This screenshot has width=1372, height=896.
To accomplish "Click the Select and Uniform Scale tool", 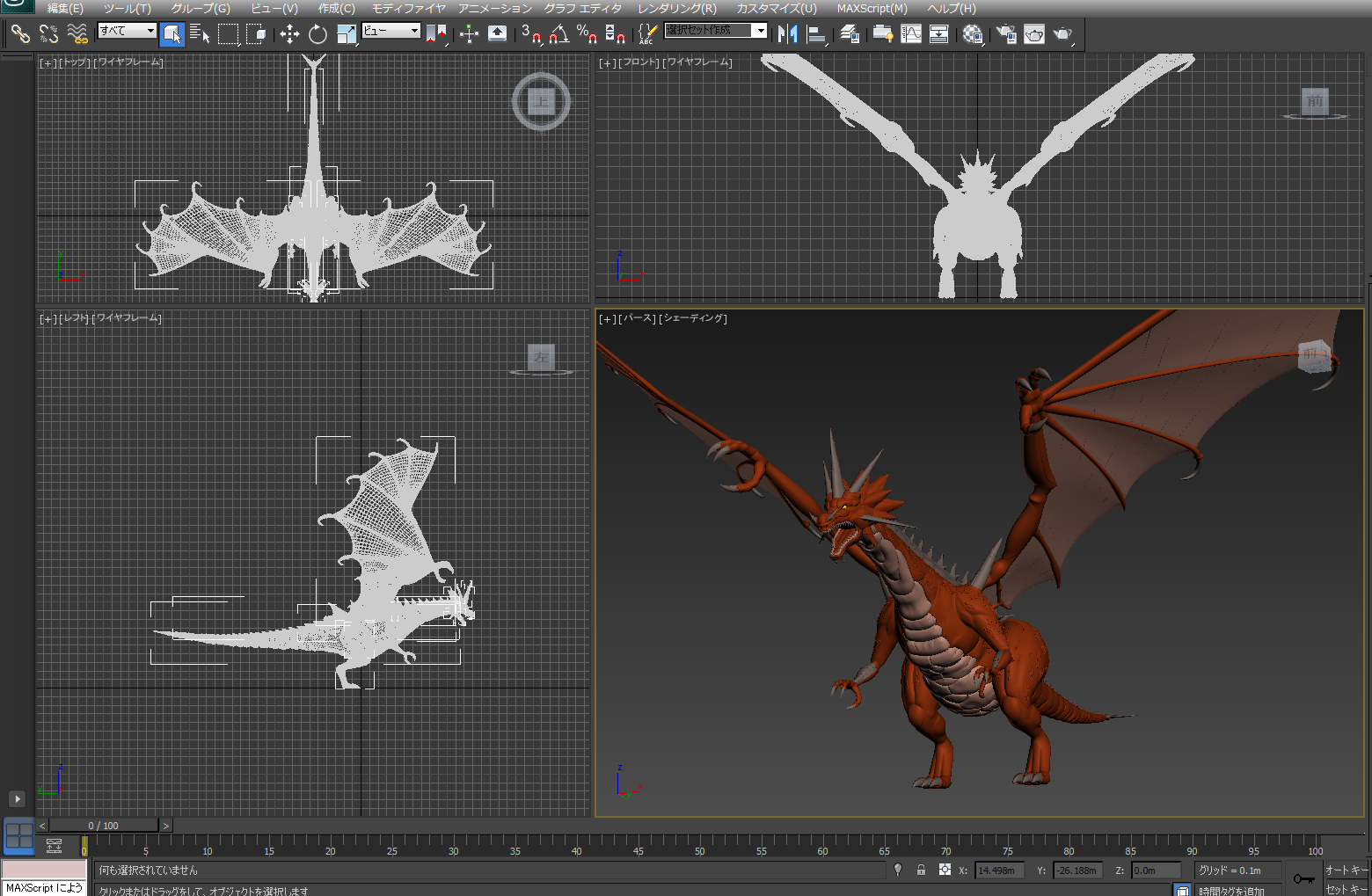I will pos(347,34).
